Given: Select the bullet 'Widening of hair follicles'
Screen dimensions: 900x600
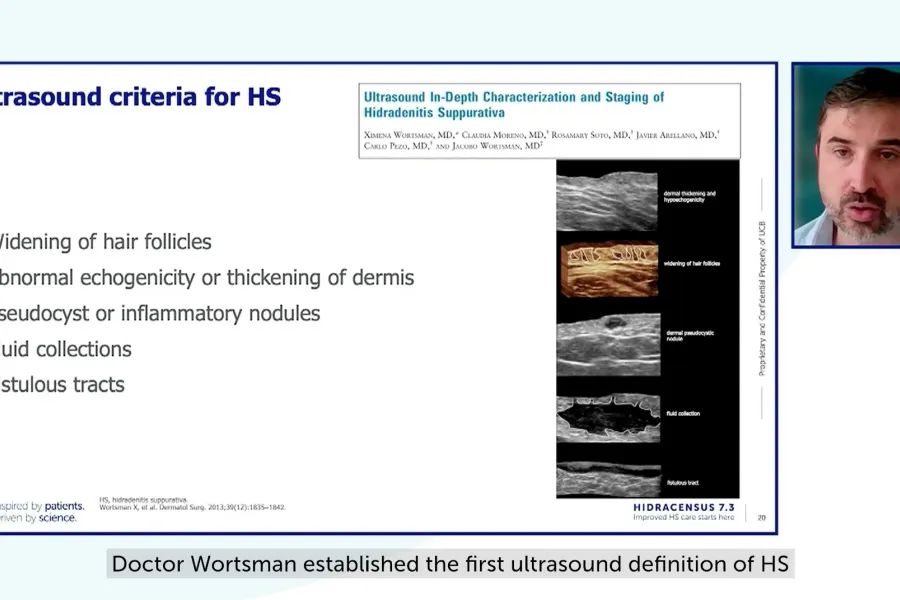Looking at the screenshot, I should (x=106, y=242).
